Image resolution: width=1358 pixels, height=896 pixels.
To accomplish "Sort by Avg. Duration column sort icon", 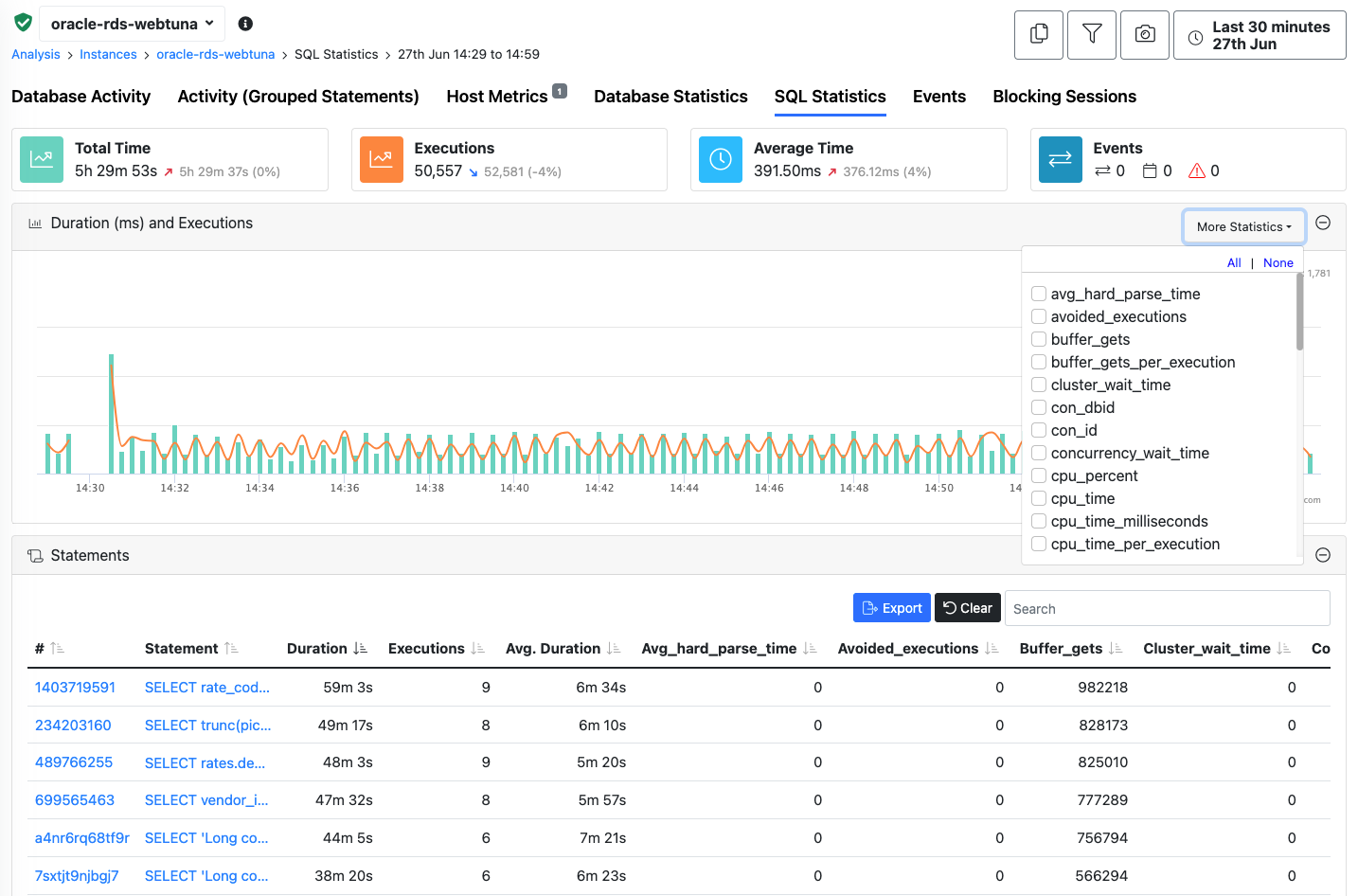I will [614, 649].
